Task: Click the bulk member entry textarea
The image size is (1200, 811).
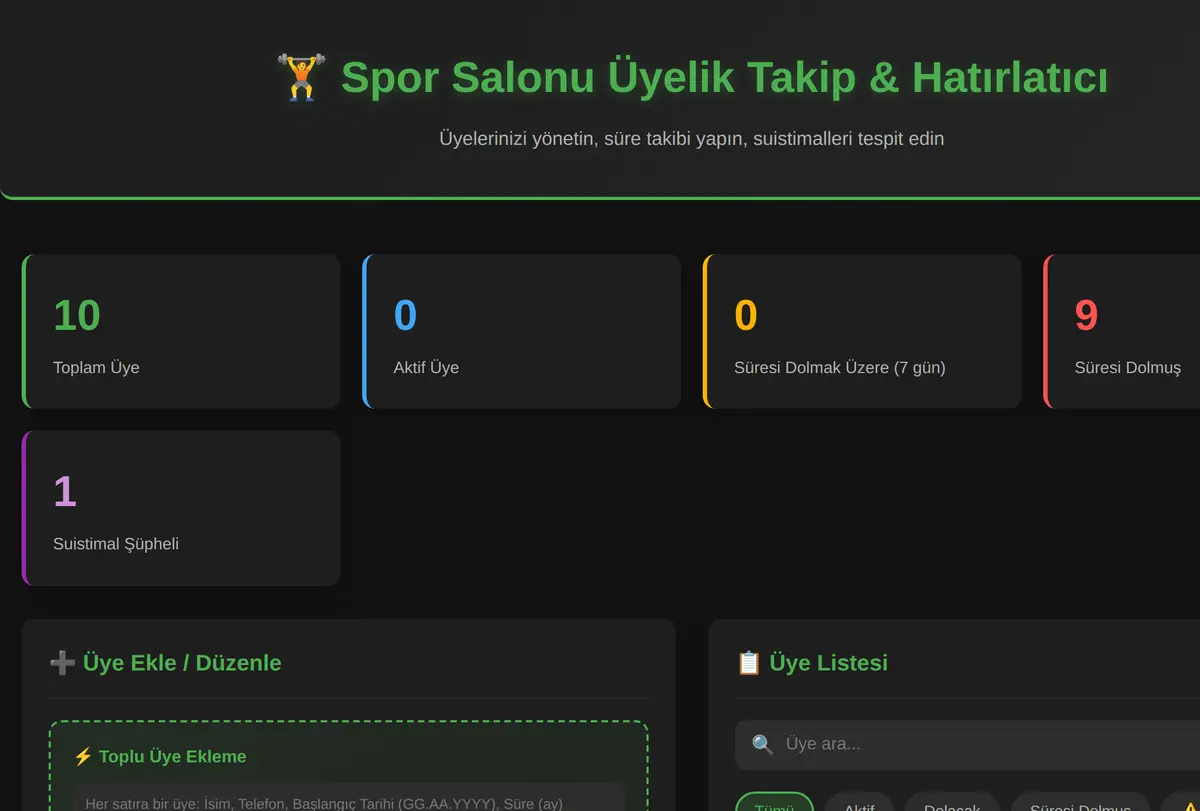Action: click(349, 797)
